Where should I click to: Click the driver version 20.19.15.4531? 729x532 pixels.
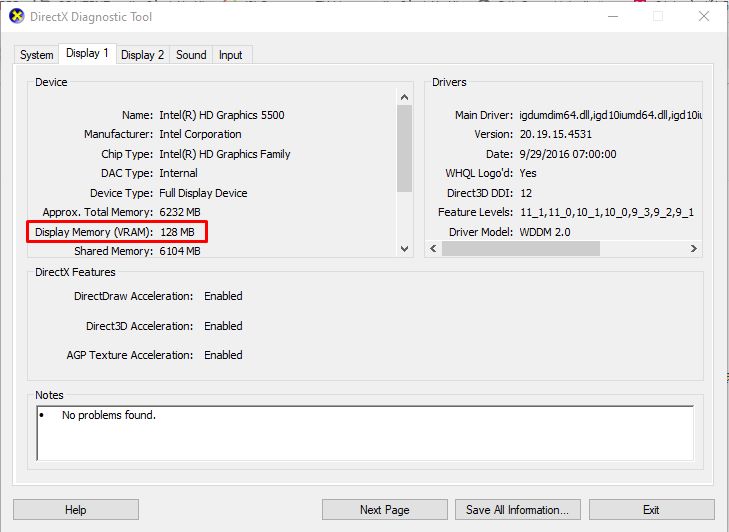556,134
